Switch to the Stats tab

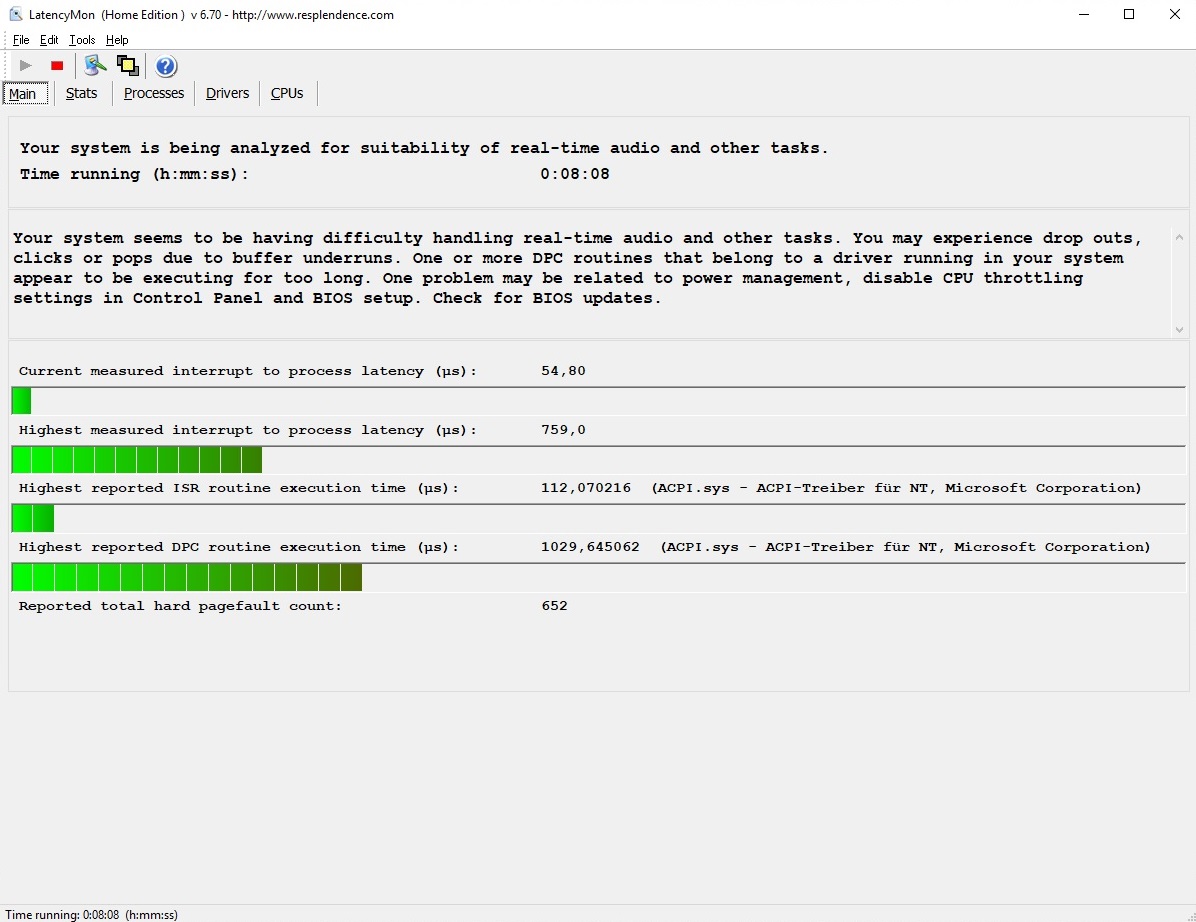(x=82, y=93)
